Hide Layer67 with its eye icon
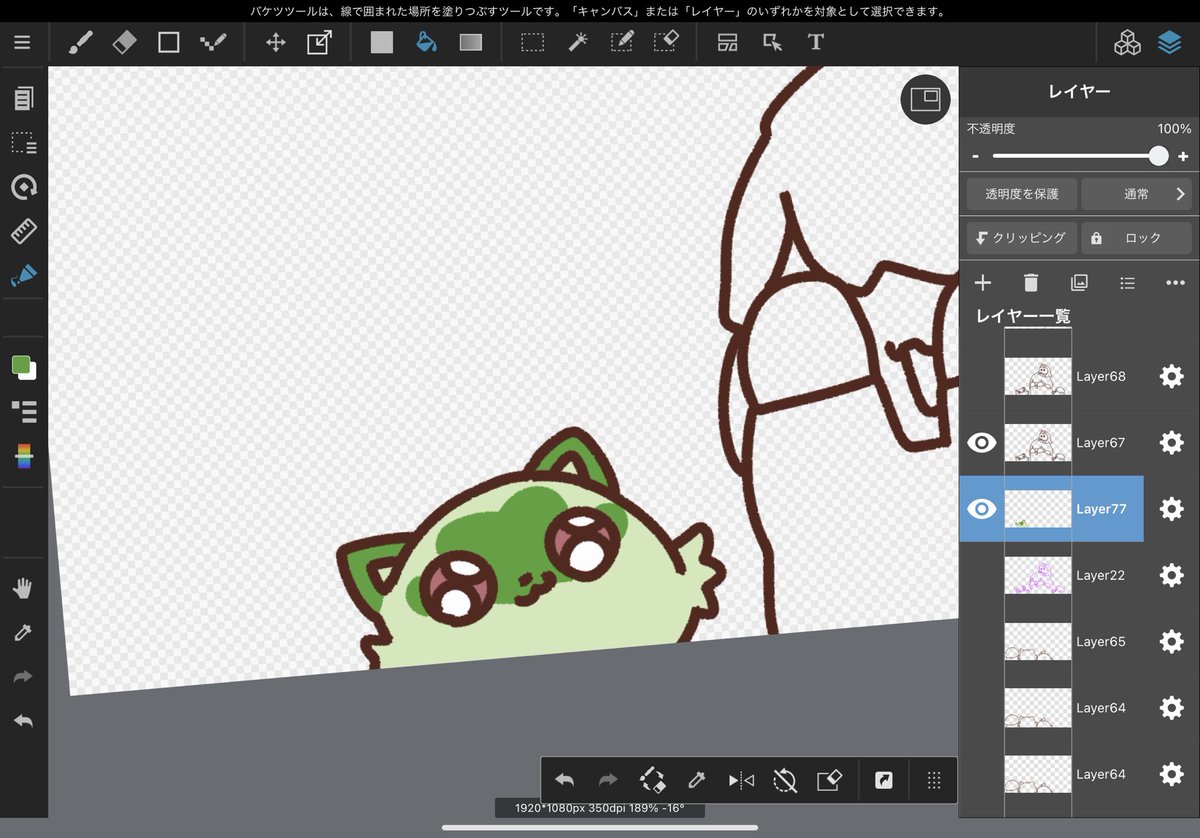The height and width of the screenshot is (838, 1200). click(x=982, y=442)
